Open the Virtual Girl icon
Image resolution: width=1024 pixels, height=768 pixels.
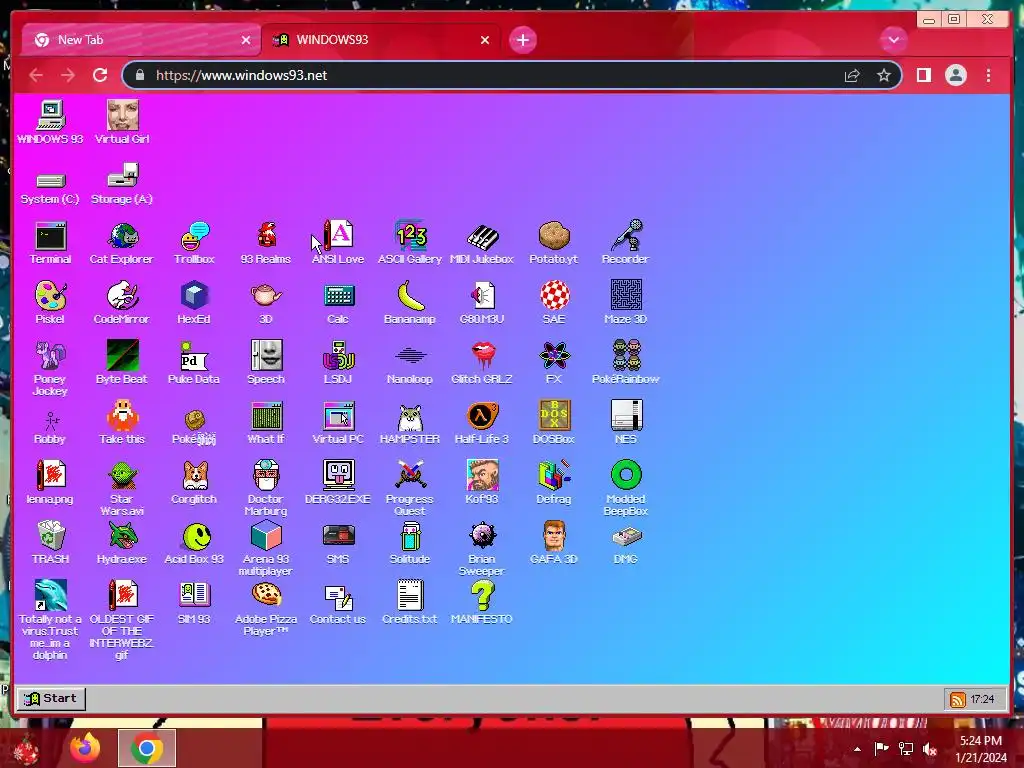[122, 122]
